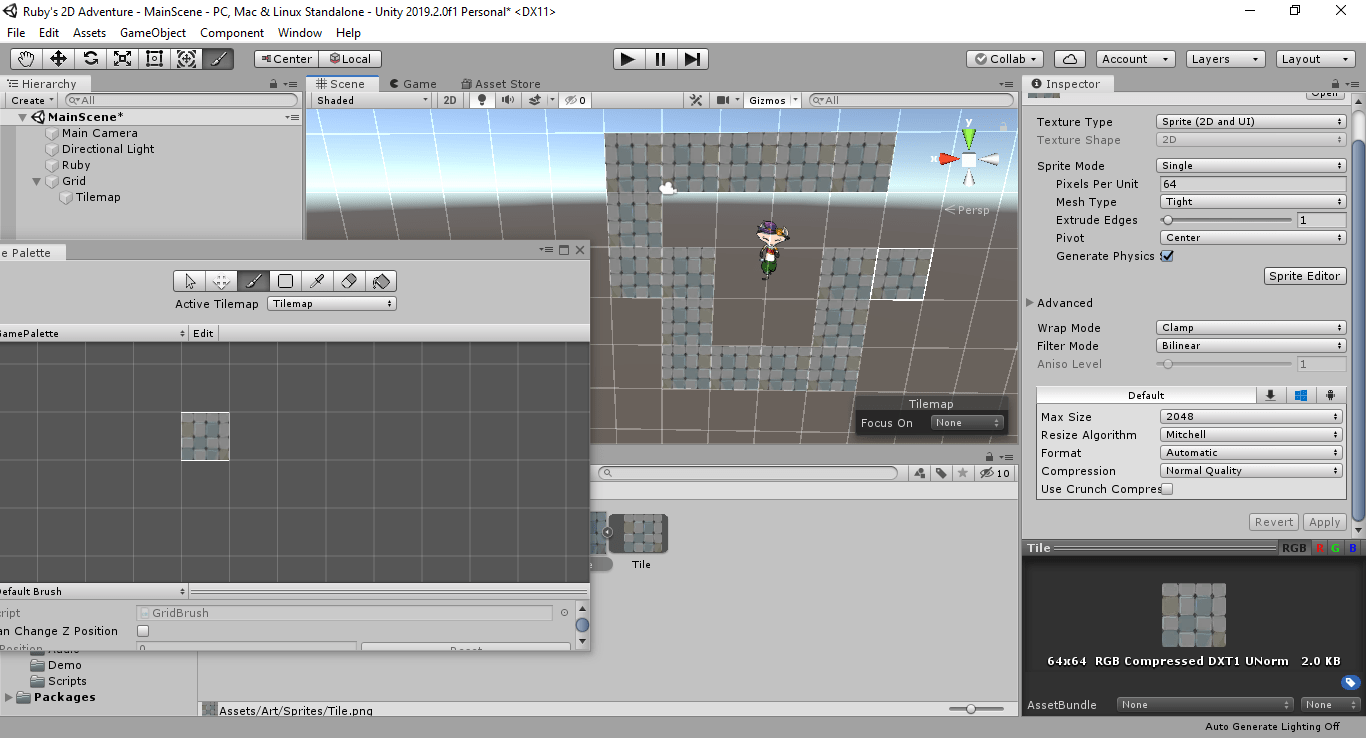Select the Box Fill tool in Tile Palette
1366x738 pixels.
[x=285, y=281]
